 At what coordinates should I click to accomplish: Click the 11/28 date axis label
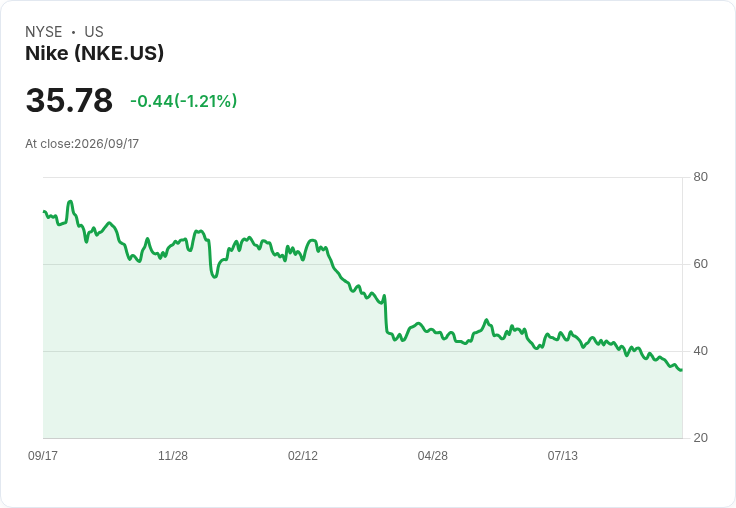click(x=173, y=455)
